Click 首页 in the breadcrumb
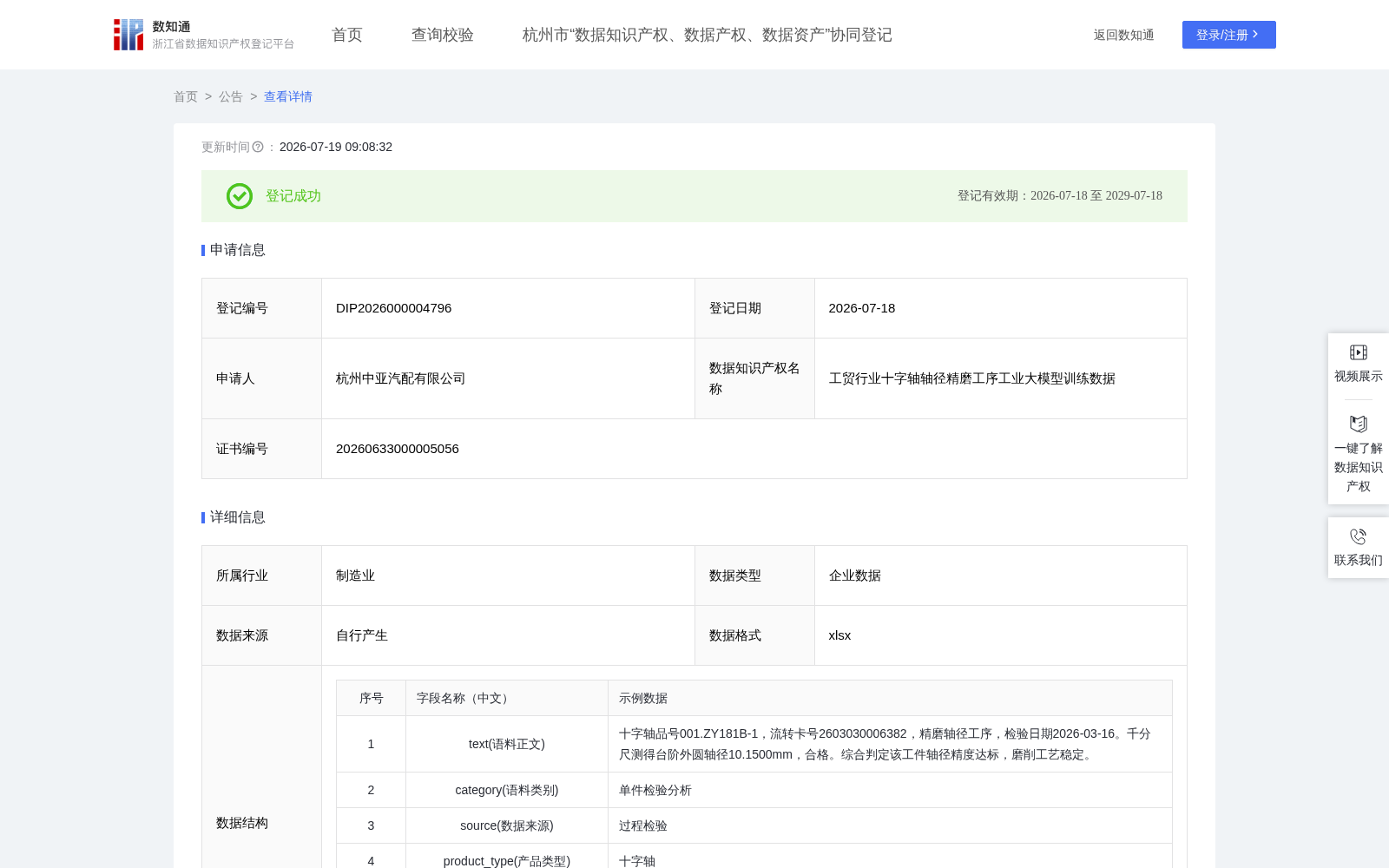Image resolution: width=1389 pixels, height=868 pixels. pyautogui.click(x=186, y=96)
